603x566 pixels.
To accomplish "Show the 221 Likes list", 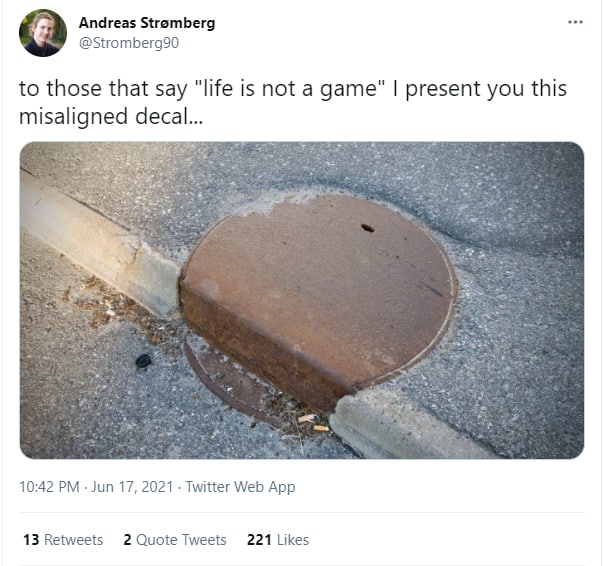I will click(x=278, y=540).
